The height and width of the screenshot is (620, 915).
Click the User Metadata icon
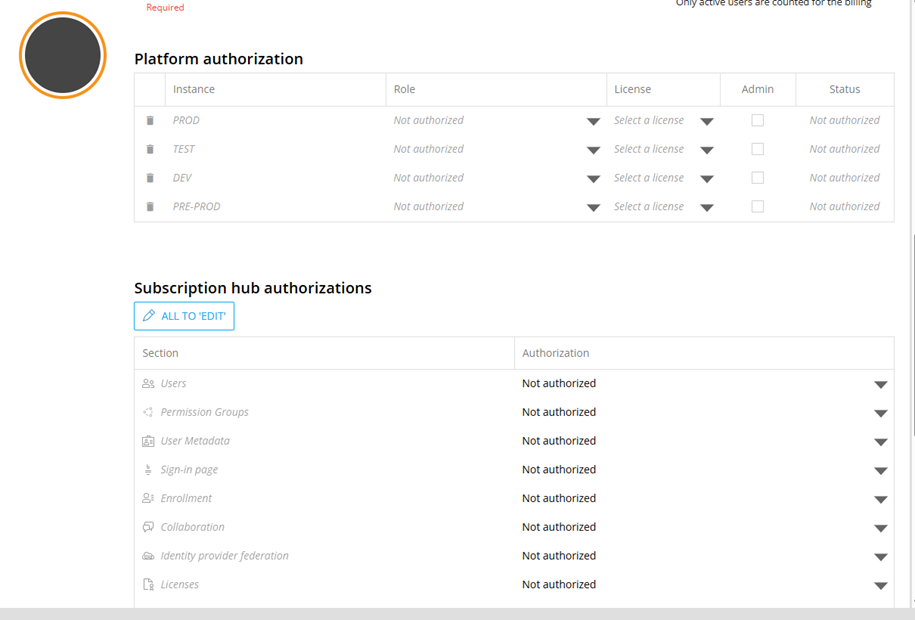(148, 441)
